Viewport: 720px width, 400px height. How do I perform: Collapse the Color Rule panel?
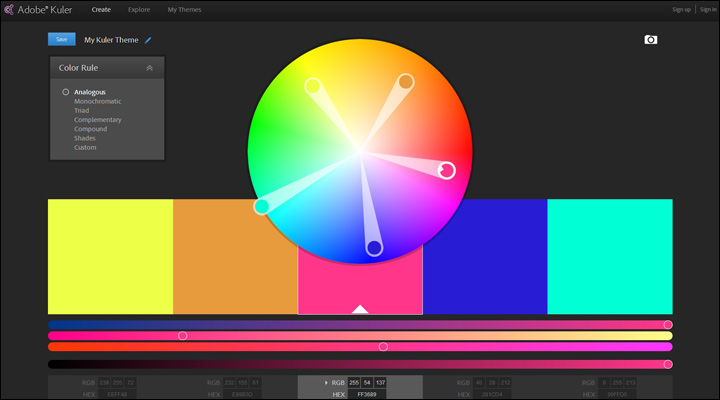coord(149,68)
